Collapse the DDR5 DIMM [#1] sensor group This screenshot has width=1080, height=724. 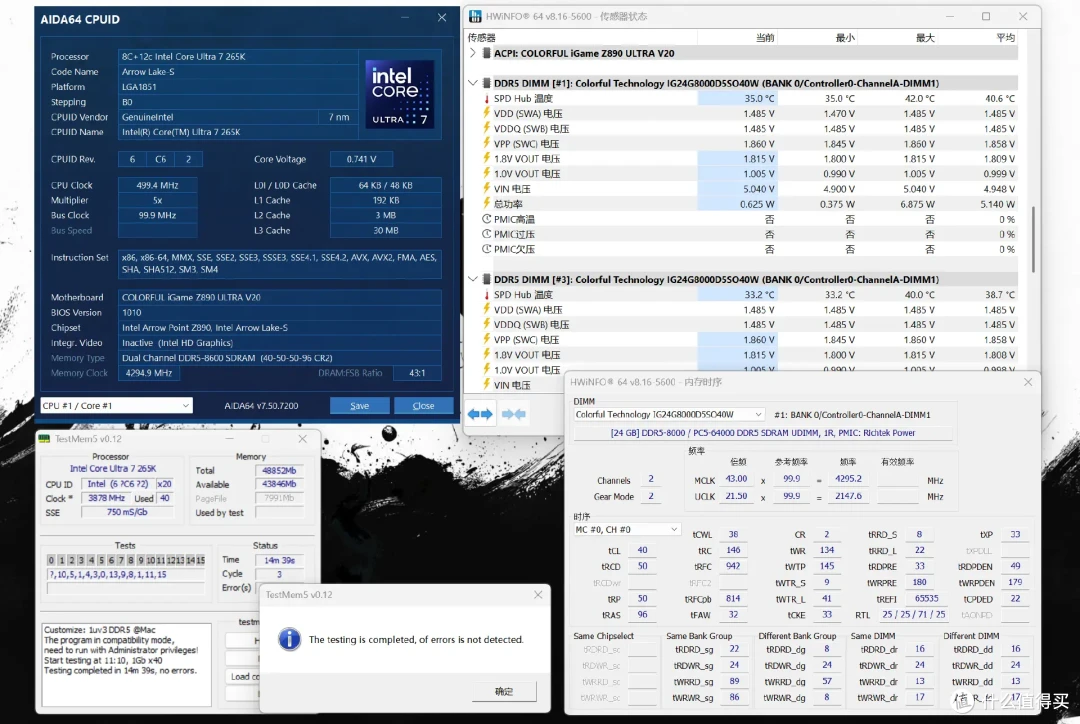click(473, 83)
